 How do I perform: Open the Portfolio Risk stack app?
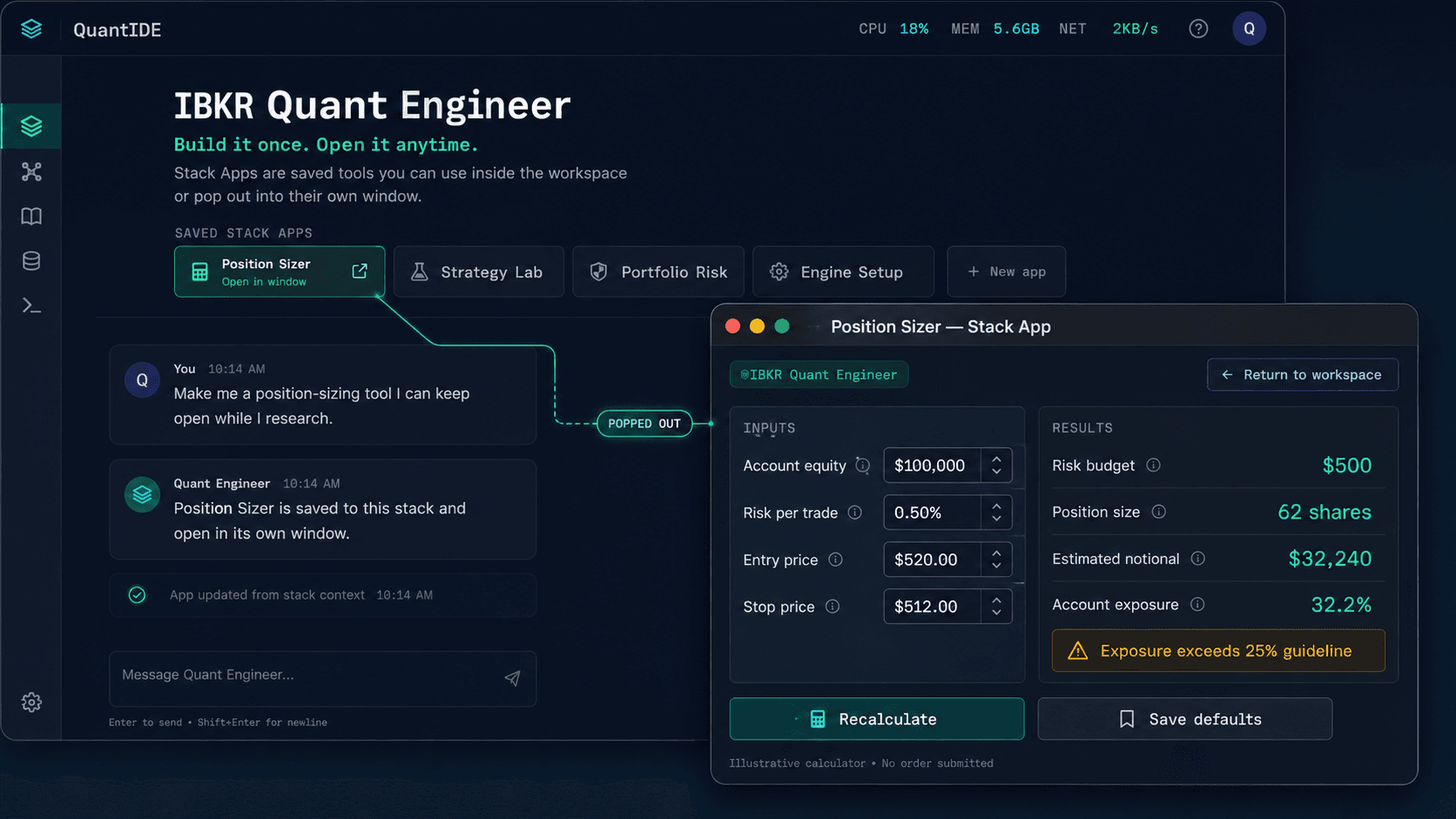(x=658, y=272)
